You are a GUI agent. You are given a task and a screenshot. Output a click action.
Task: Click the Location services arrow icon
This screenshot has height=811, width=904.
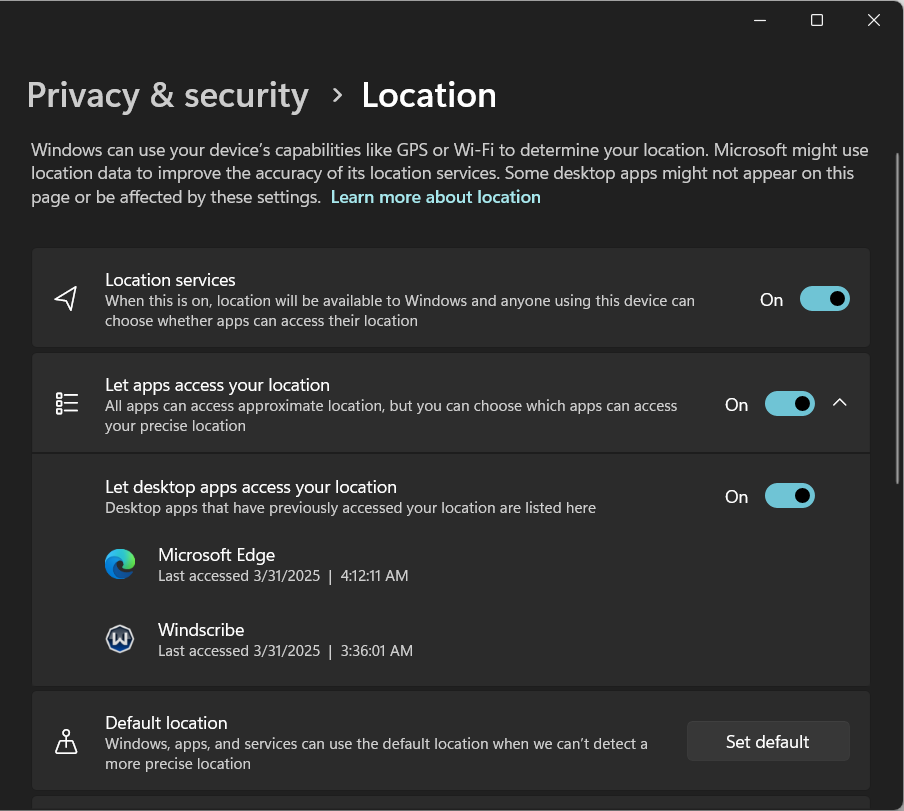66,299
